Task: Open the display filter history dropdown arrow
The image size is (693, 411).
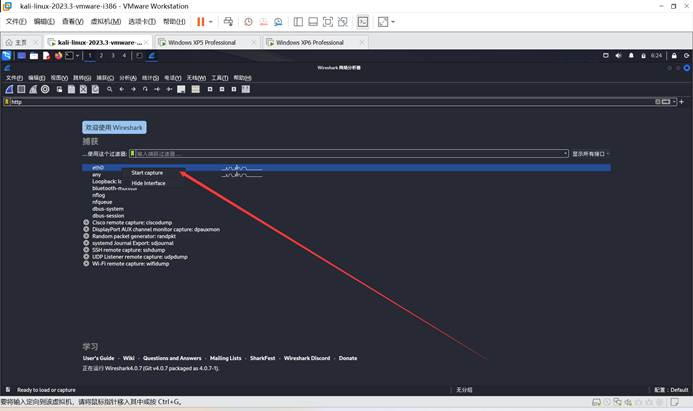Action: click(674, 102)
